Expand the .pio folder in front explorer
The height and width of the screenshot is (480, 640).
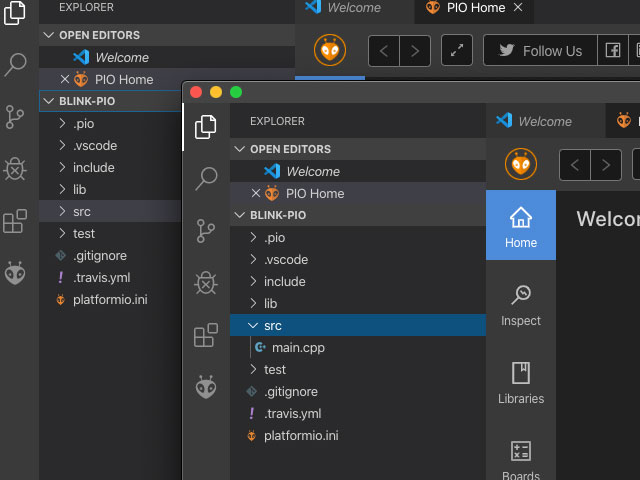tap(274, 238)
